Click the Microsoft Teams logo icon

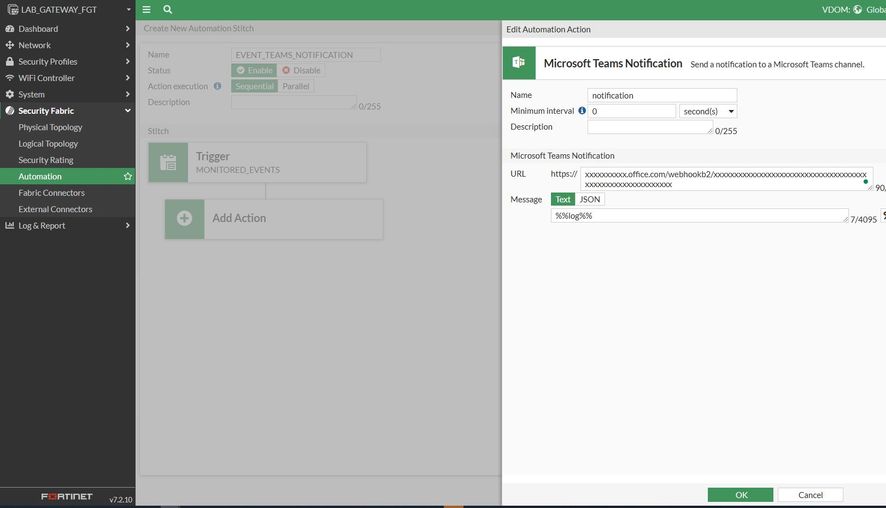click(x=519, y=63)
